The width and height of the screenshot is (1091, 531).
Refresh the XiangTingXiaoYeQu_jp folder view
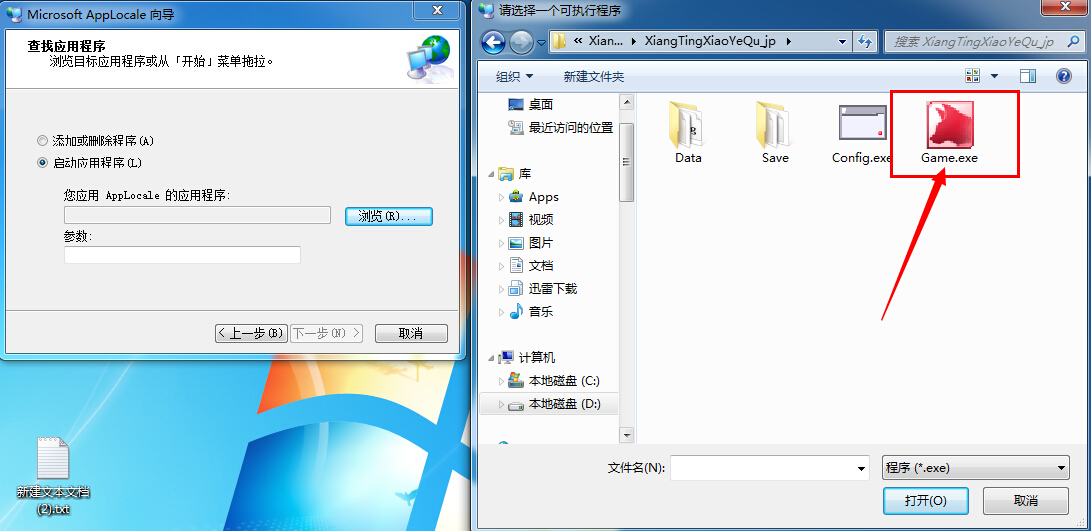coord(865,41)
